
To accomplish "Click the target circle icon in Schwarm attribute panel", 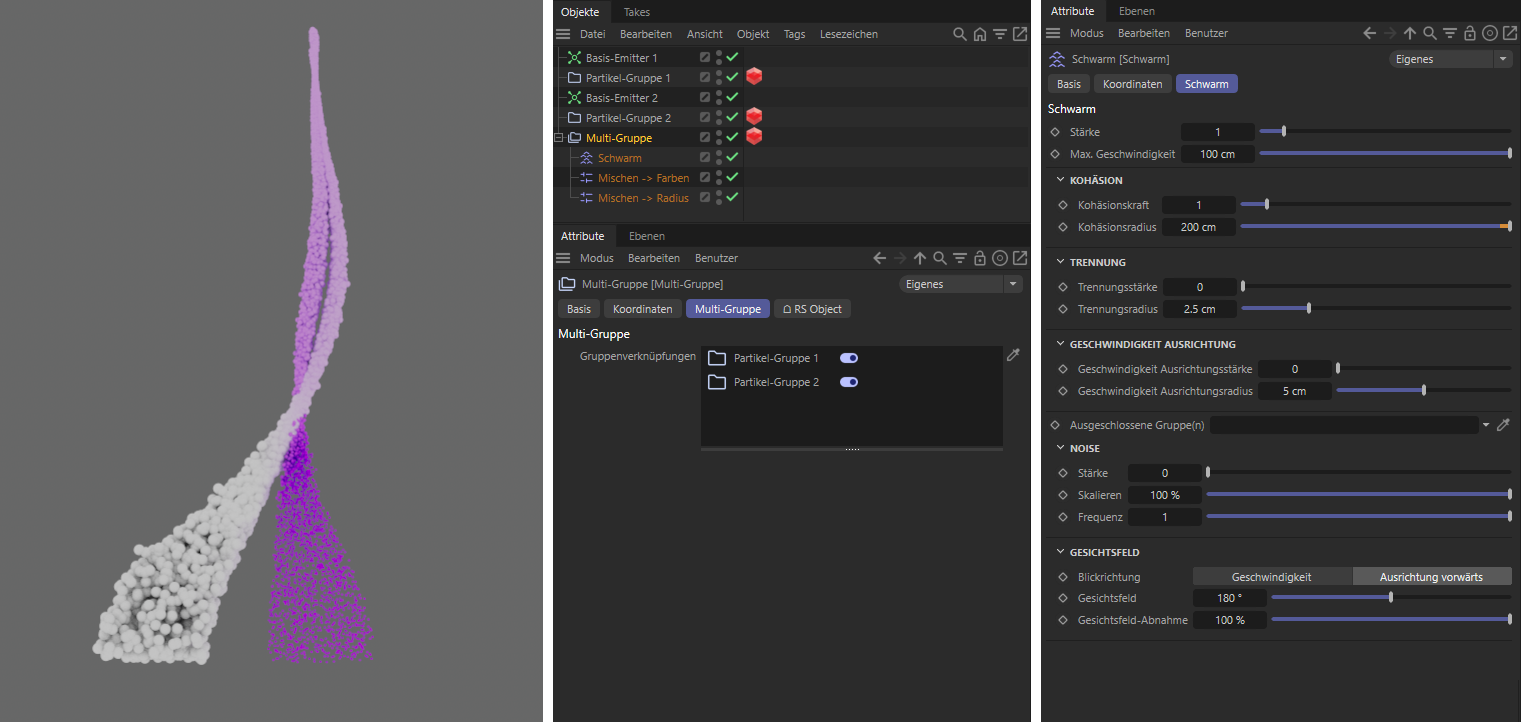I will click(1490, 33).
